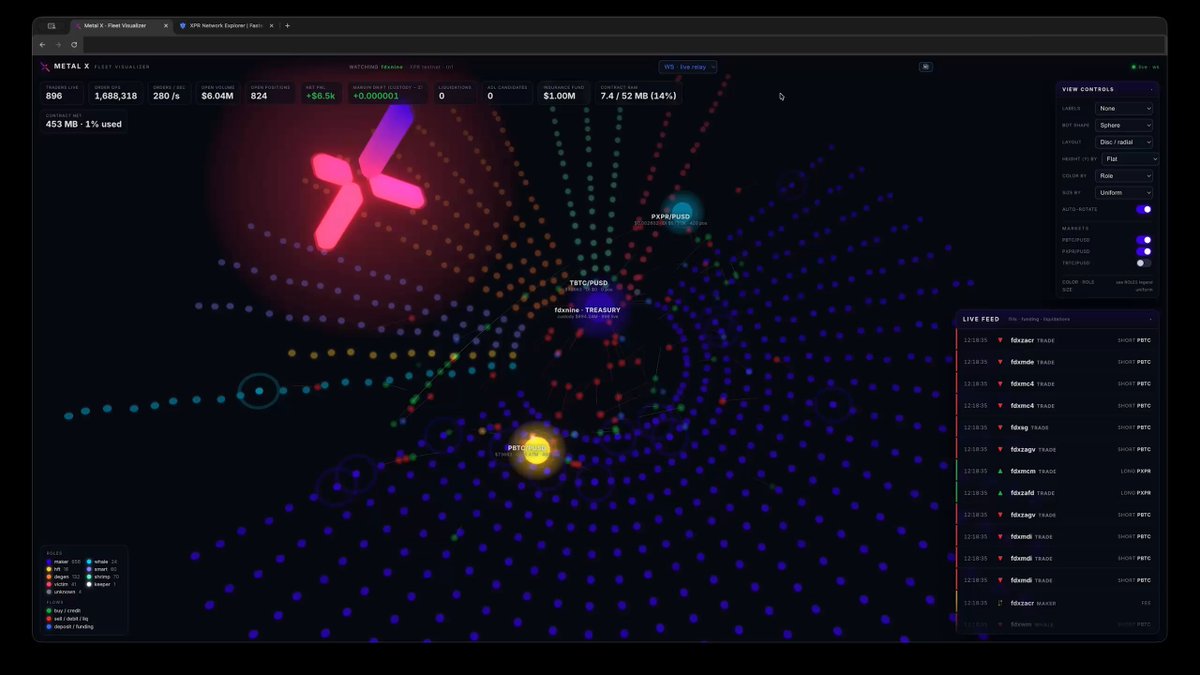Click the tab overview icon left of the tabs
This screenshot has height=675, width=1200.
pyautogui.click(x=51, y=25)
